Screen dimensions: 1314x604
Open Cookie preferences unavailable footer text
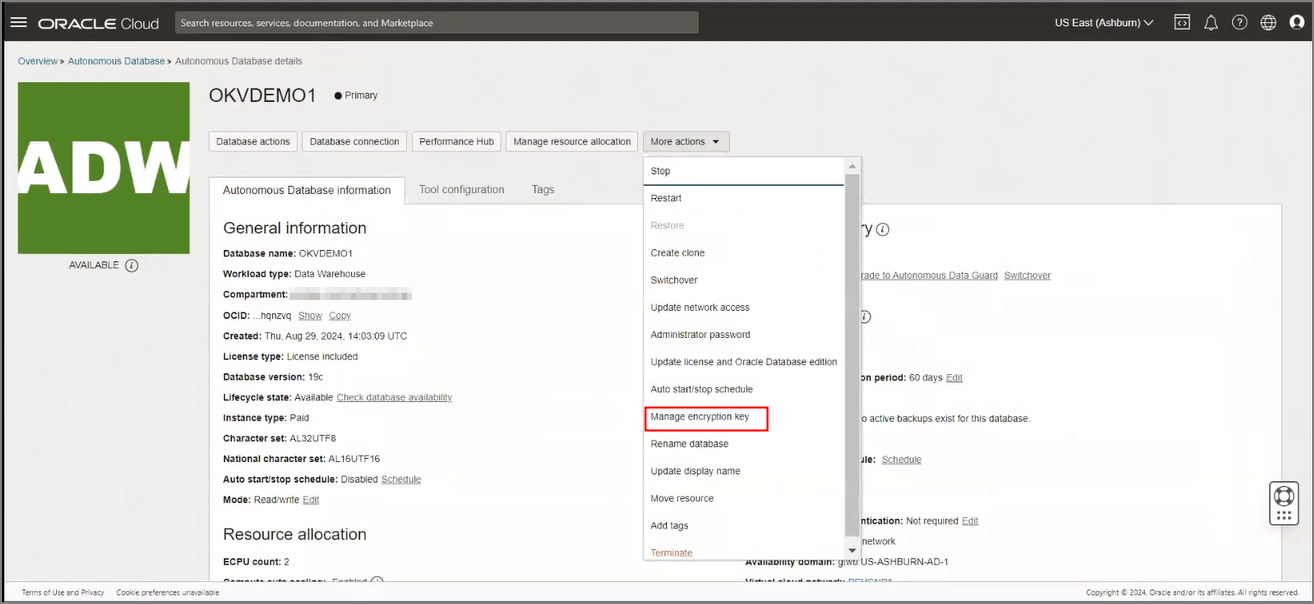pyautogui.click(x=168, y=592)
